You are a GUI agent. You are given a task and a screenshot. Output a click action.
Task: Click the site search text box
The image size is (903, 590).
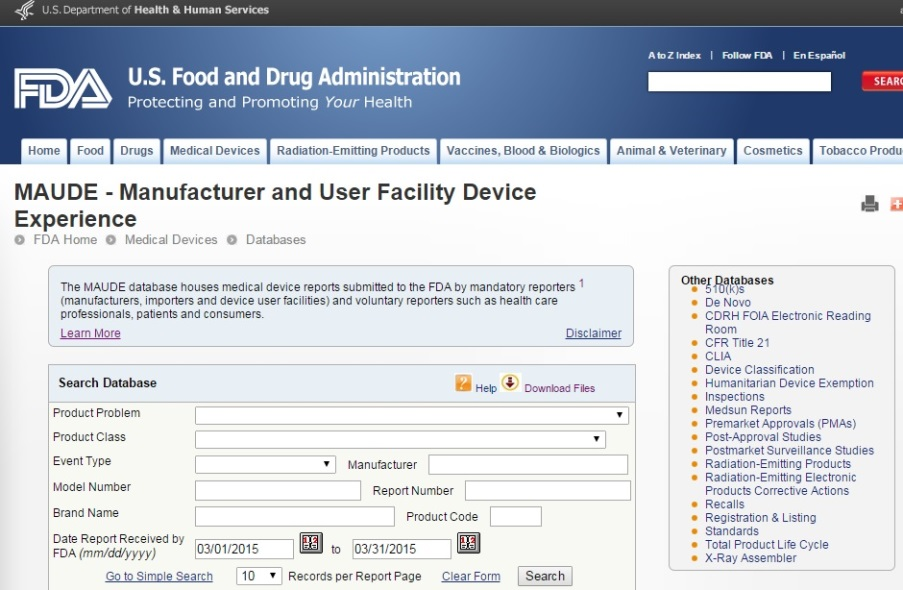click(739, 81)
